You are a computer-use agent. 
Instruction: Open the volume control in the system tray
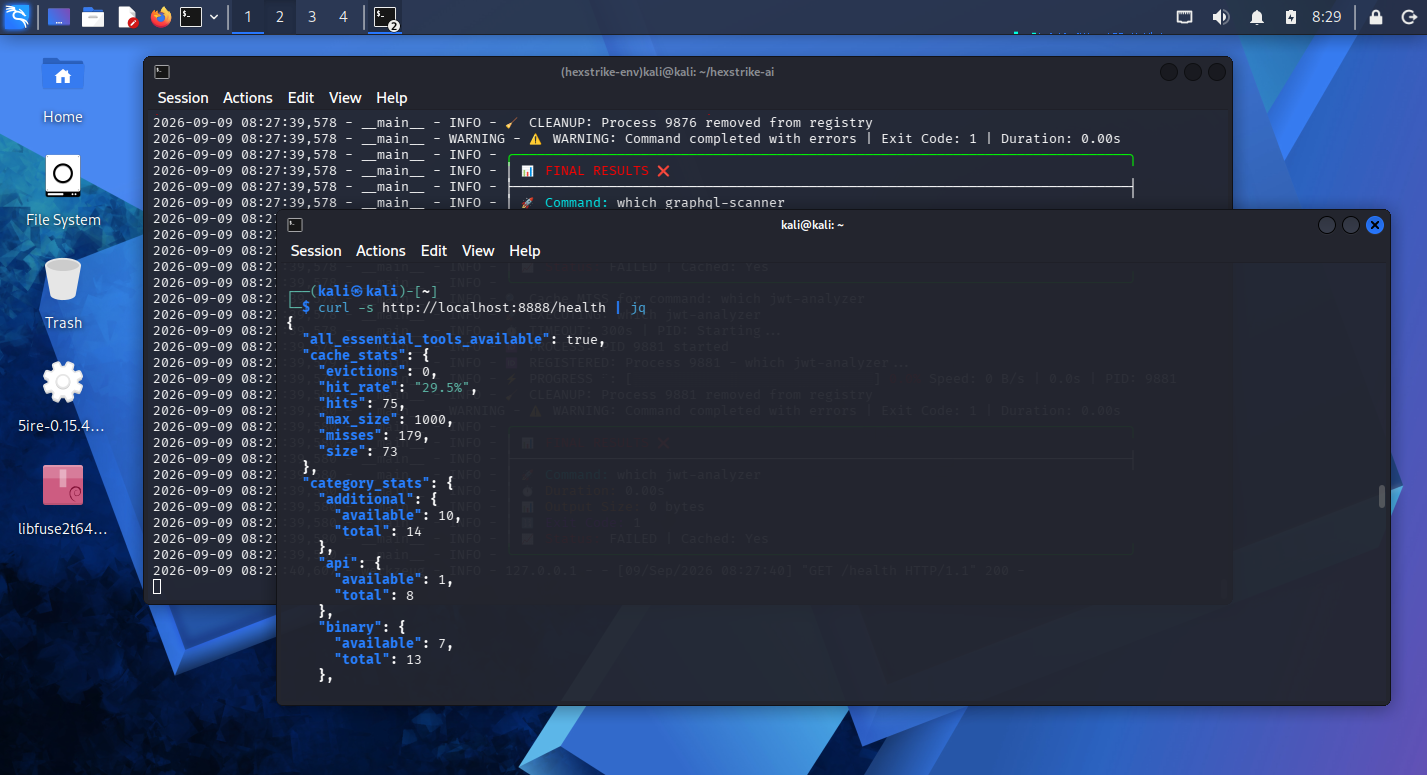point(1220,17)
